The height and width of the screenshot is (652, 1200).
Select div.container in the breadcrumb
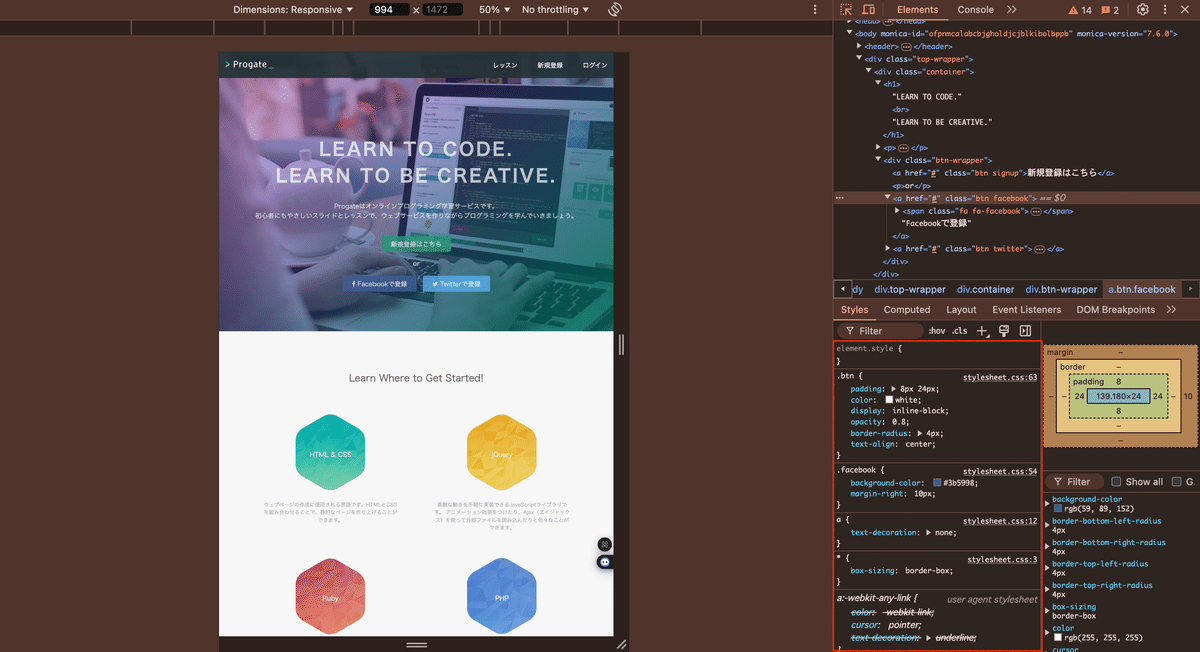(x=985, y=290)
